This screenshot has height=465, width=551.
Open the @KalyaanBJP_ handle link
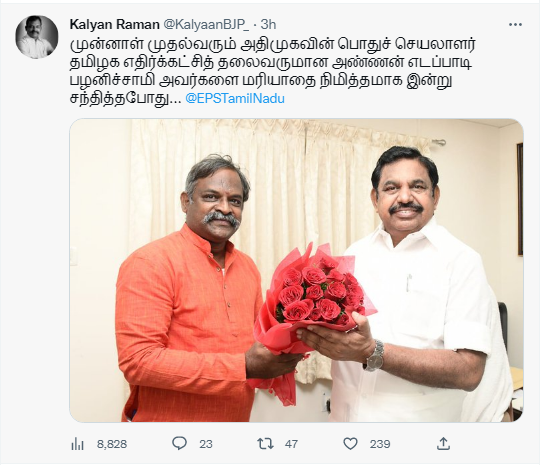coord(207,25)
